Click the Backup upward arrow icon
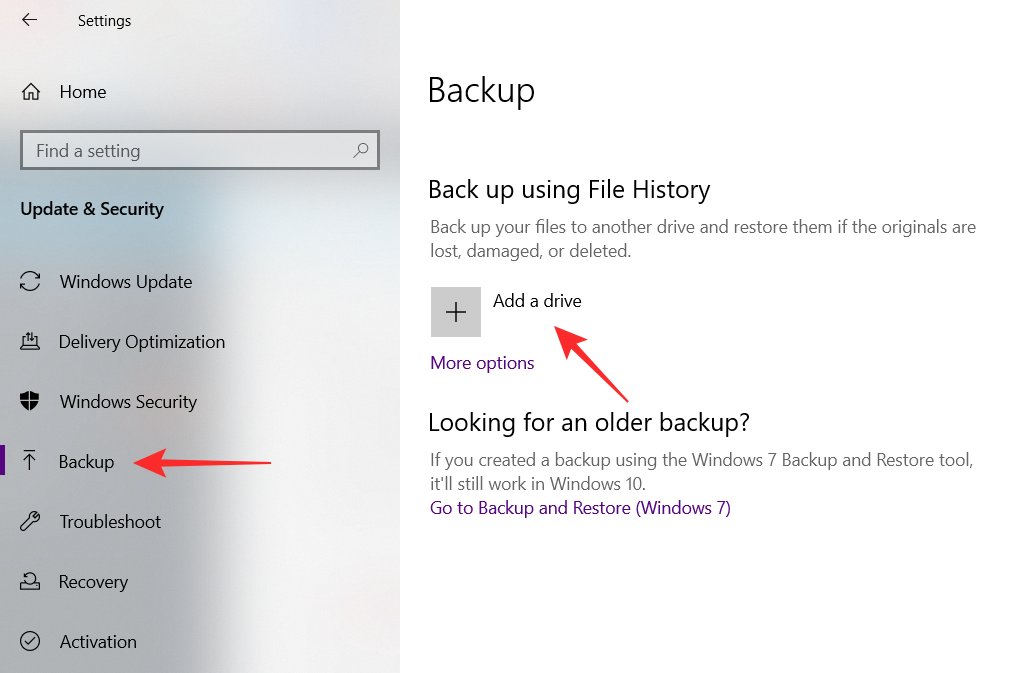This screenshot has height=673, width=1009. pyautogui.click(x=30, y=462)
